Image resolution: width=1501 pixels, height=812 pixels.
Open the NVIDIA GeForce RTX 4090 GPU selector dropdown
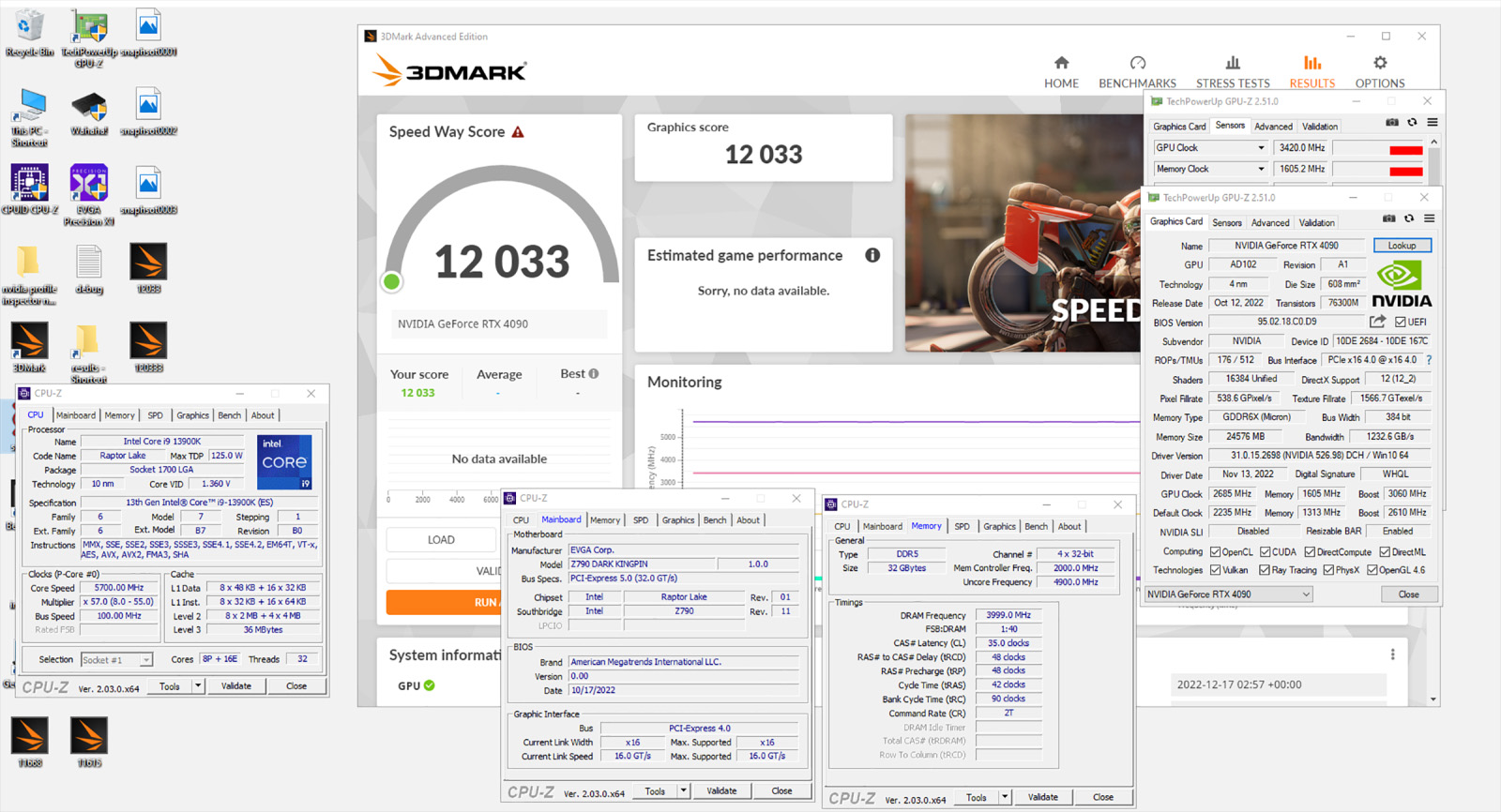point(1229,594)
